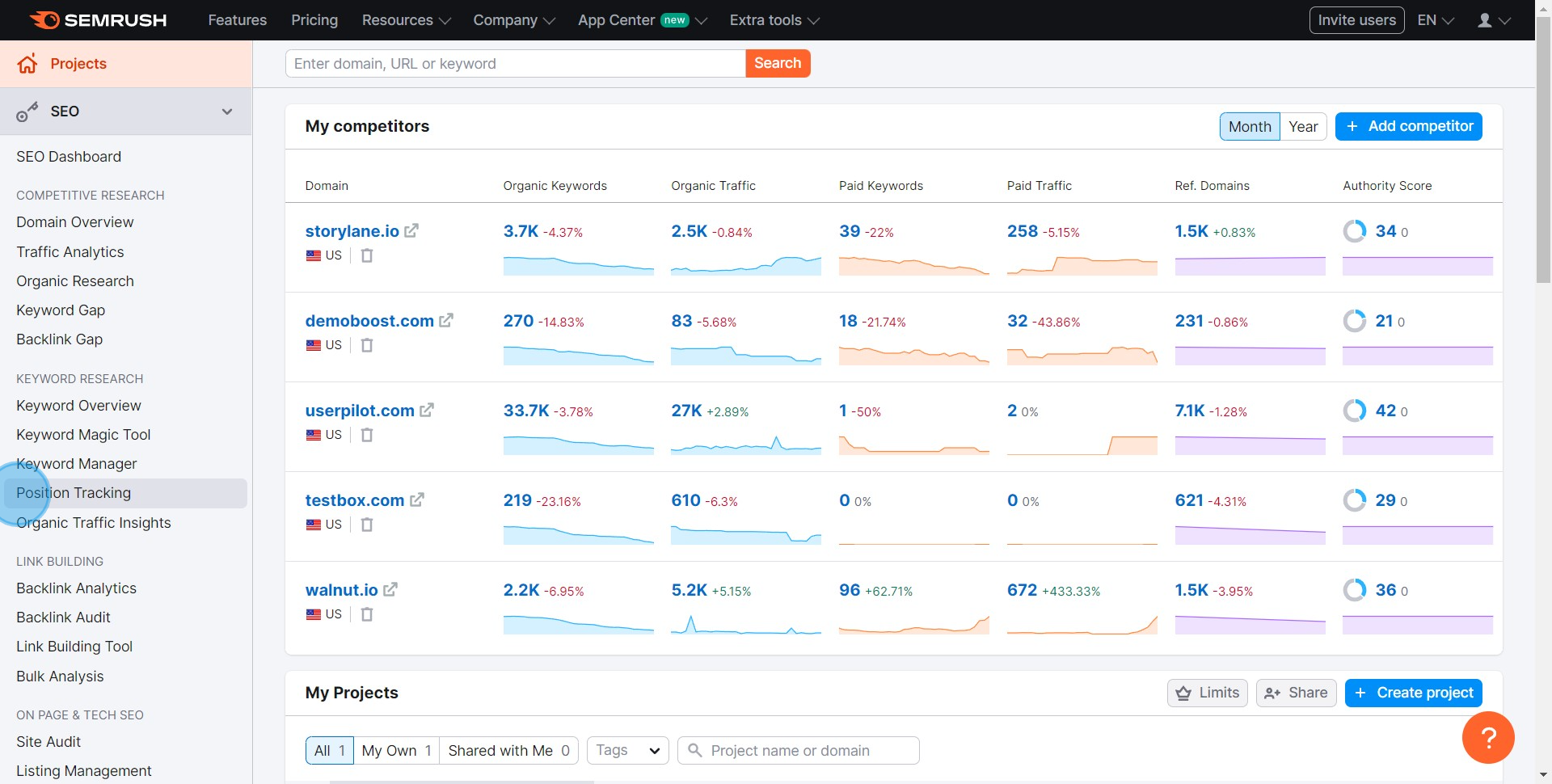Expand the Company menu

(x=514, y=20)
